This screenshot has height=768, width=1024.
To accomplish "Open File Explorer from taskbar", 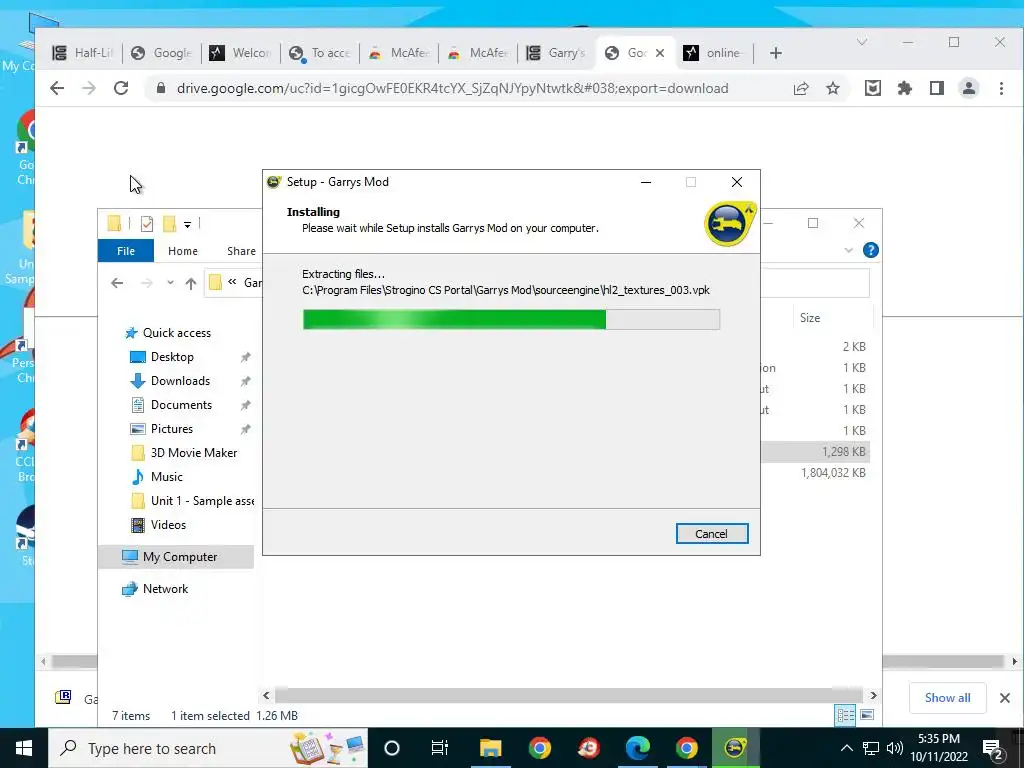I will point(490,748).
